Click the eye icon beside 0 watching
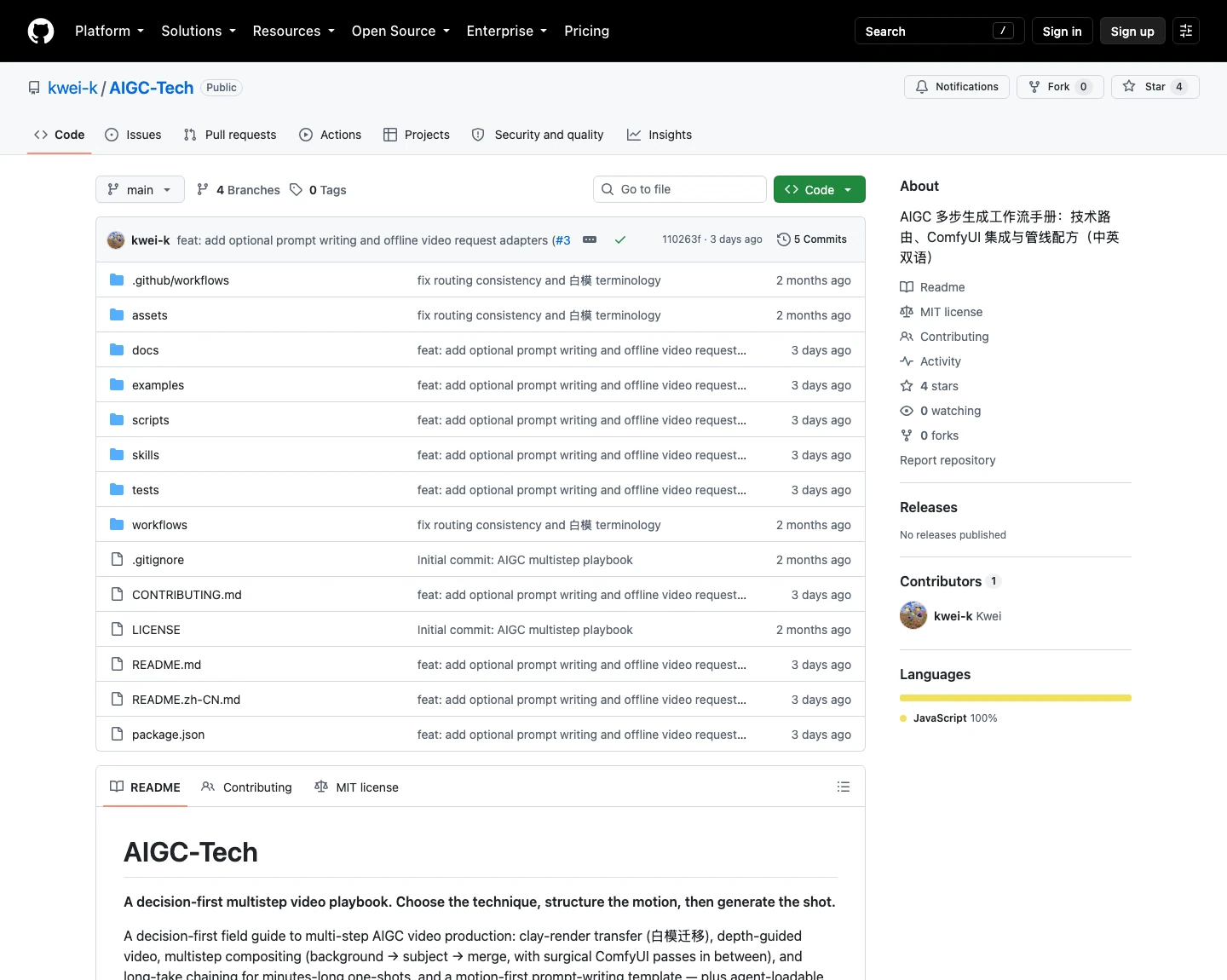Viewport: 1227px width, 980px height. (x=907, y=411)
